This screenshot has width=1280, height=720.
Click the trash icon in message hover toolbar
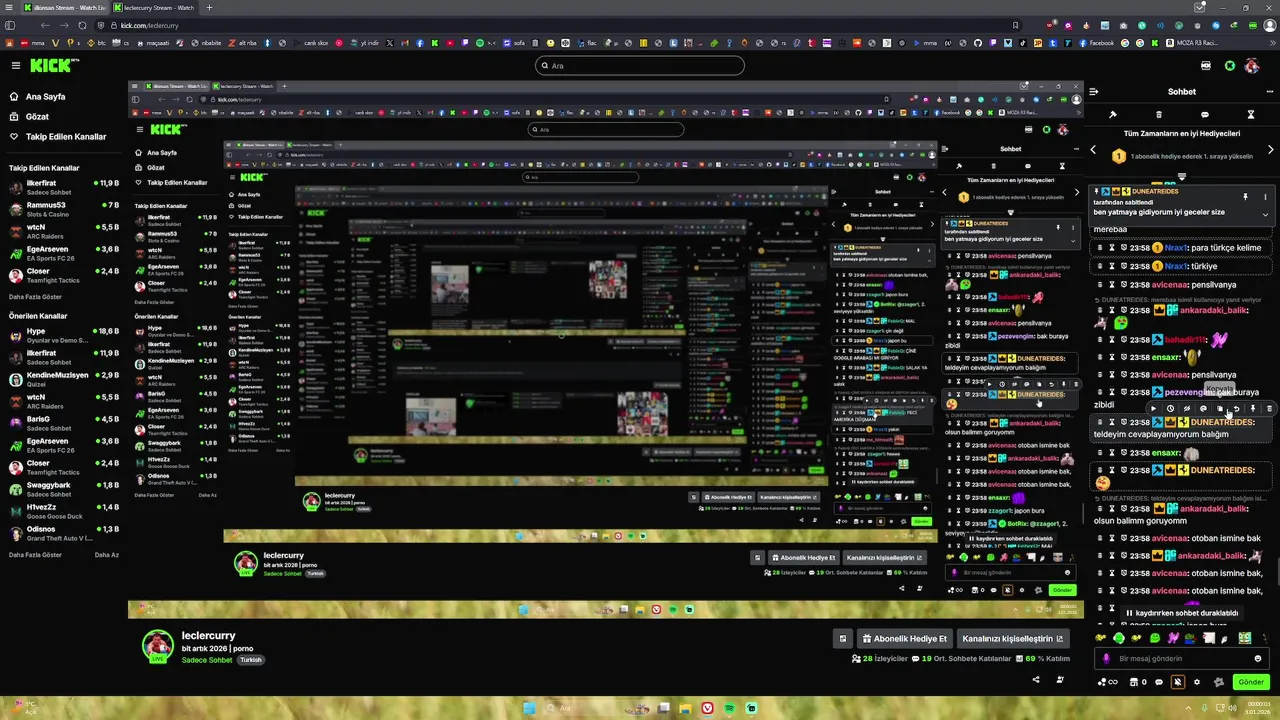click(1269, 408)
